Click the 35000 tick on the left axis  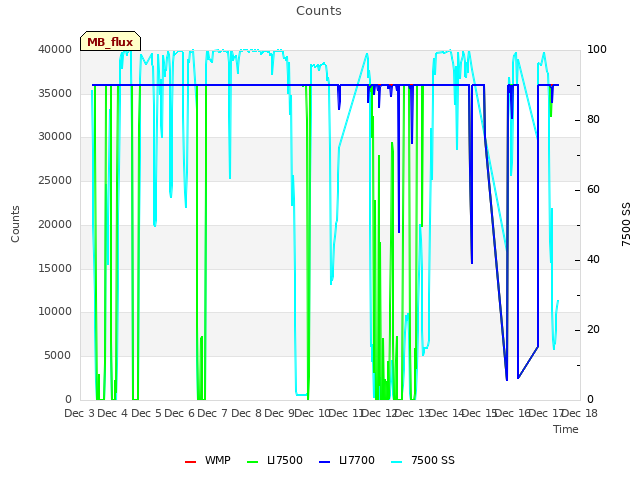click(55, 93)
